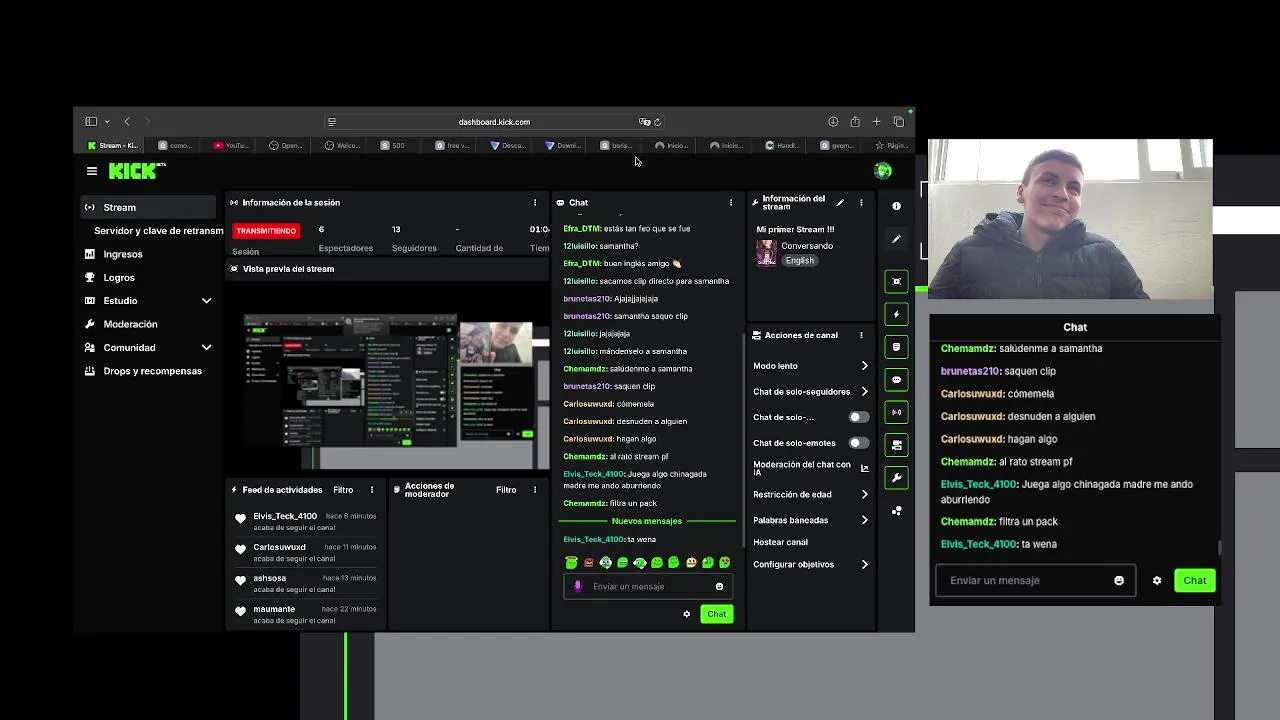The width and height of the screenshot is (1280, 720).
Task: Open Modo lento options arrow
Action: 864,366
